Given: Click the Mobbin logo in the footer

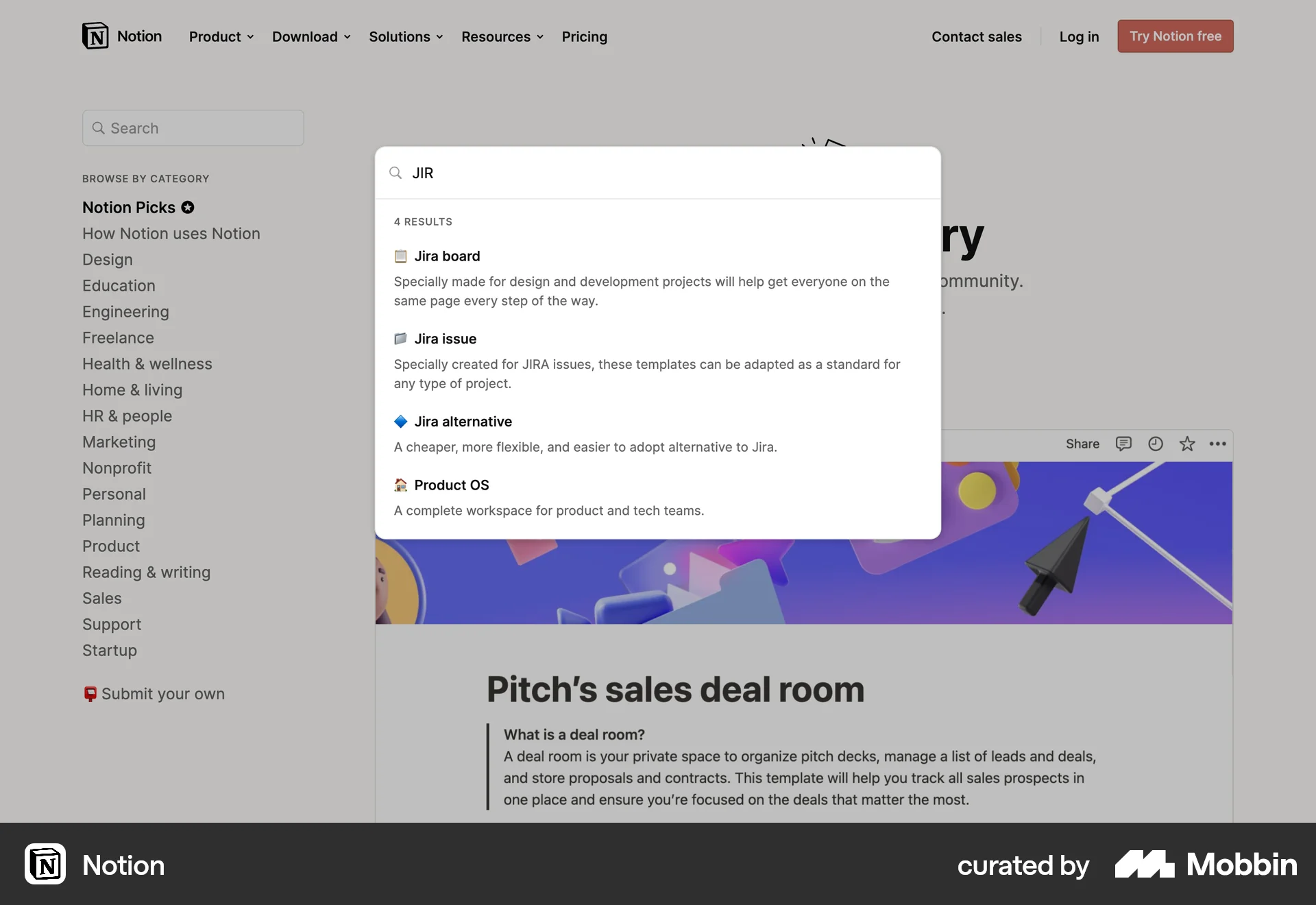Looking at the screenshot, I should (1145, 865).
